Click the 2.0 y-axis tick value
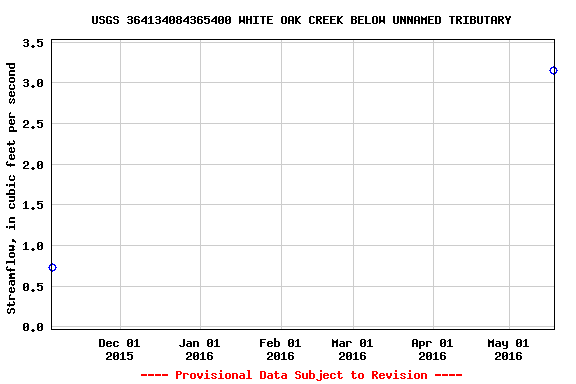Viewport: 576px width, 384px height. click(33, 165)
